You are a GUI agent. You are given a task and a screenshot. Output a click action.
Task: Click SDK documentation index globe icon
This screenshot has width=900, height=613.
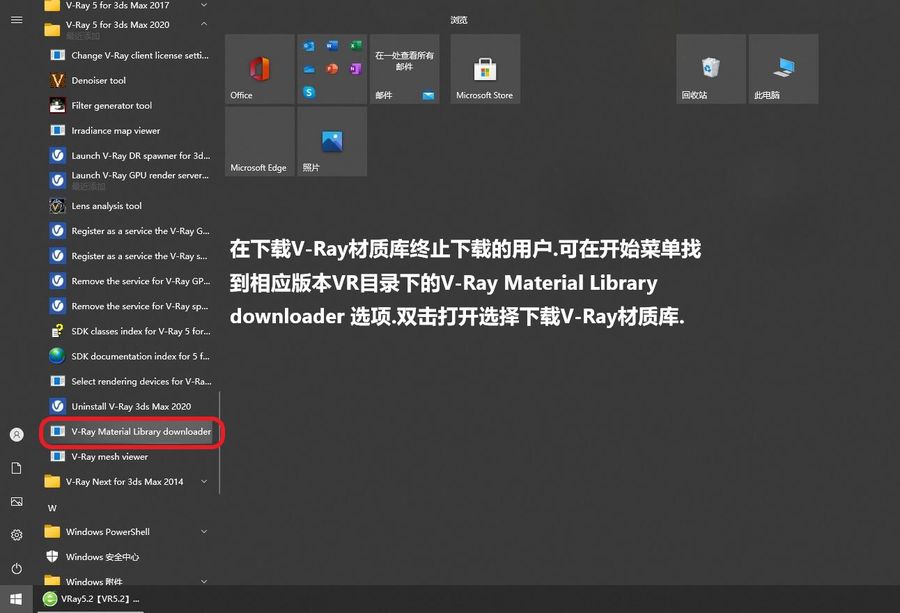(x=57, y=356)
